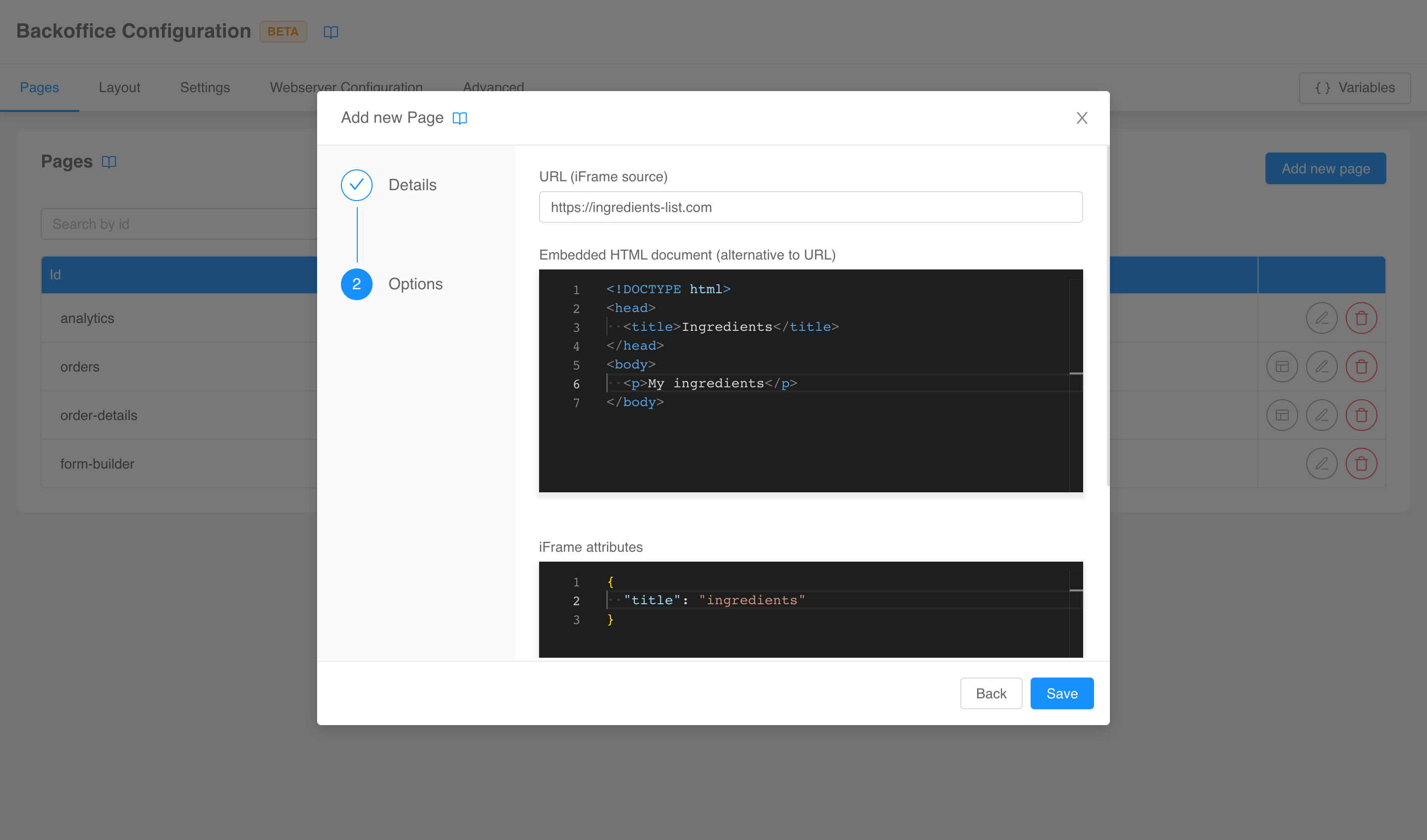Open documentation beside Add new Page heading

pyautogui.click(x=460, y=118)
